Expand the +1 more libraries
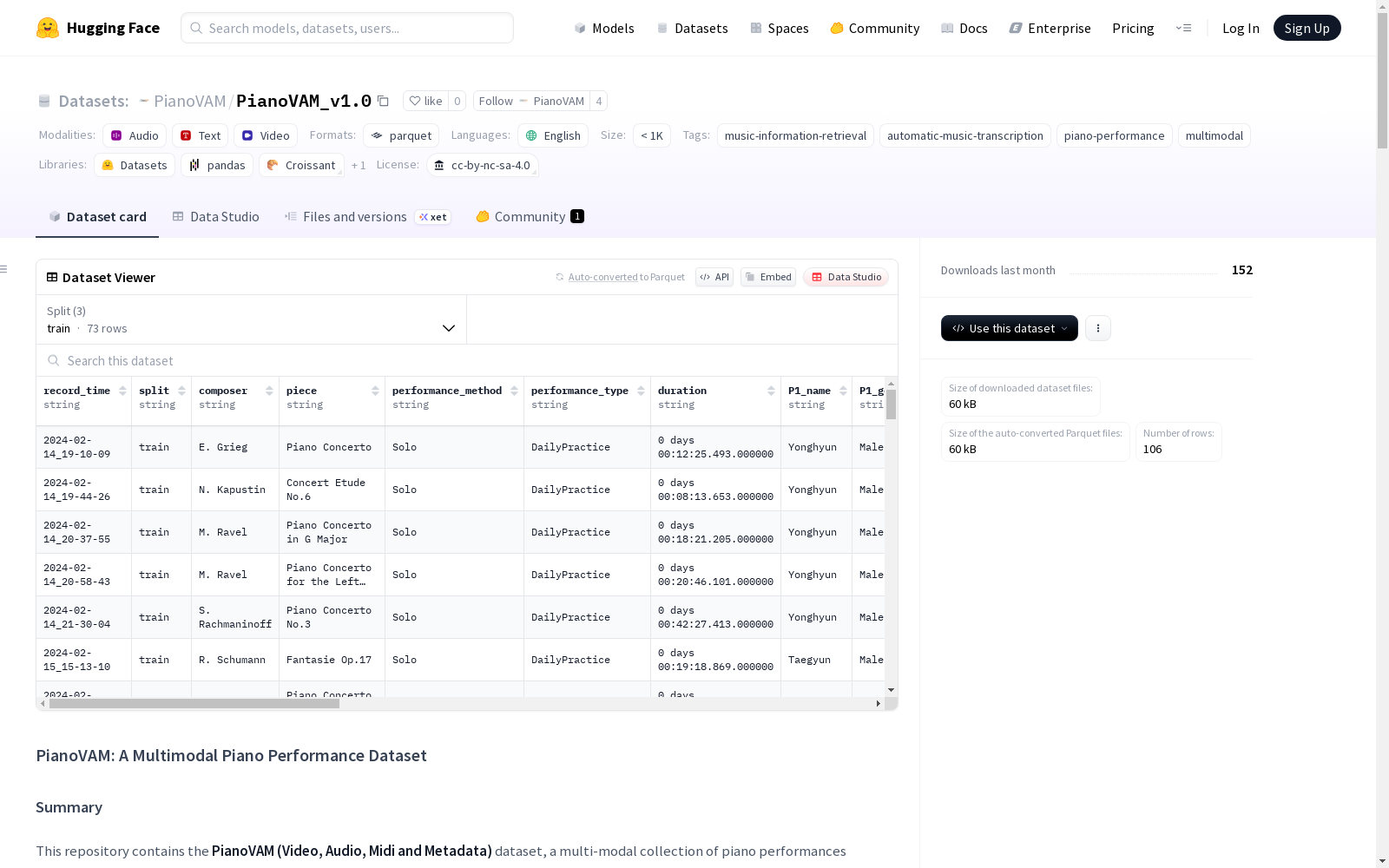This screenshot has width=1389, height=868. (359, 165)
